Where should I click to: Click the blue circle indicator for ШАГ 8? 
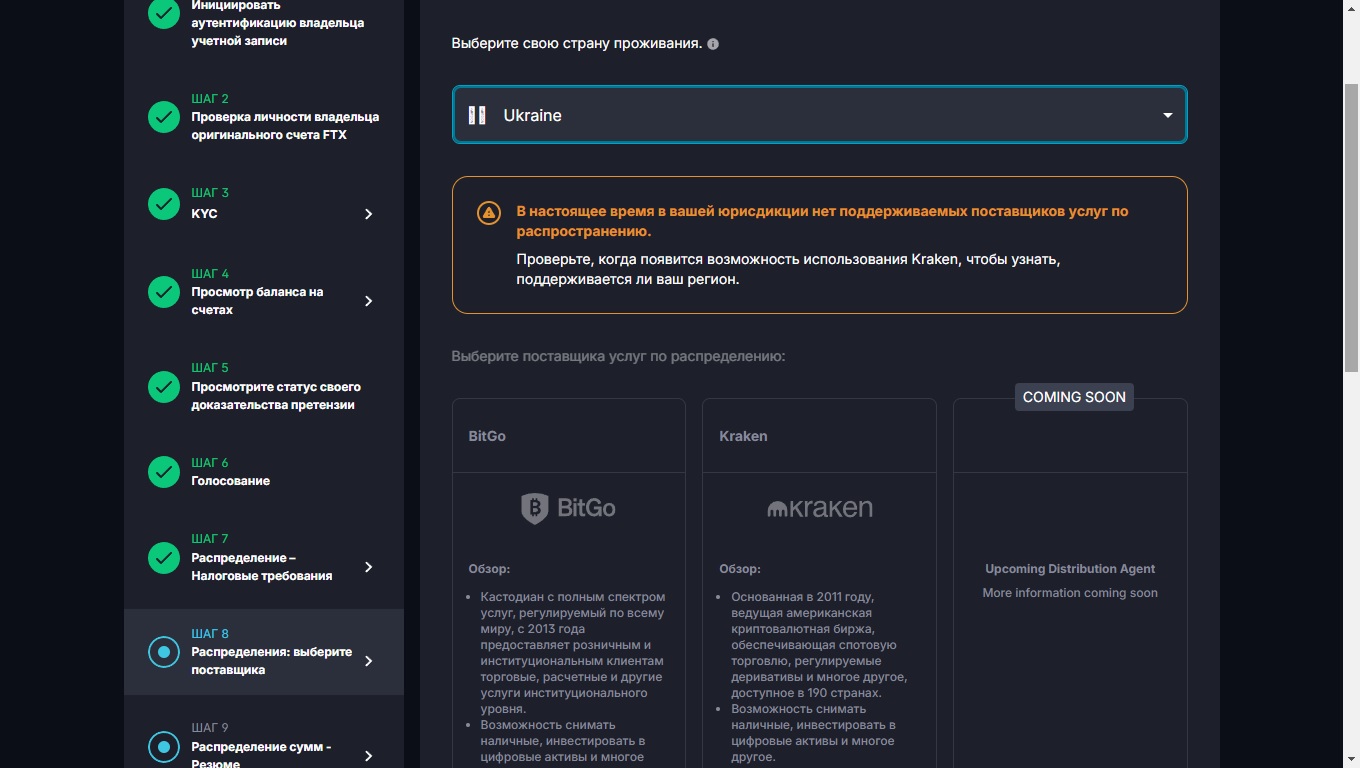[164, 652]
